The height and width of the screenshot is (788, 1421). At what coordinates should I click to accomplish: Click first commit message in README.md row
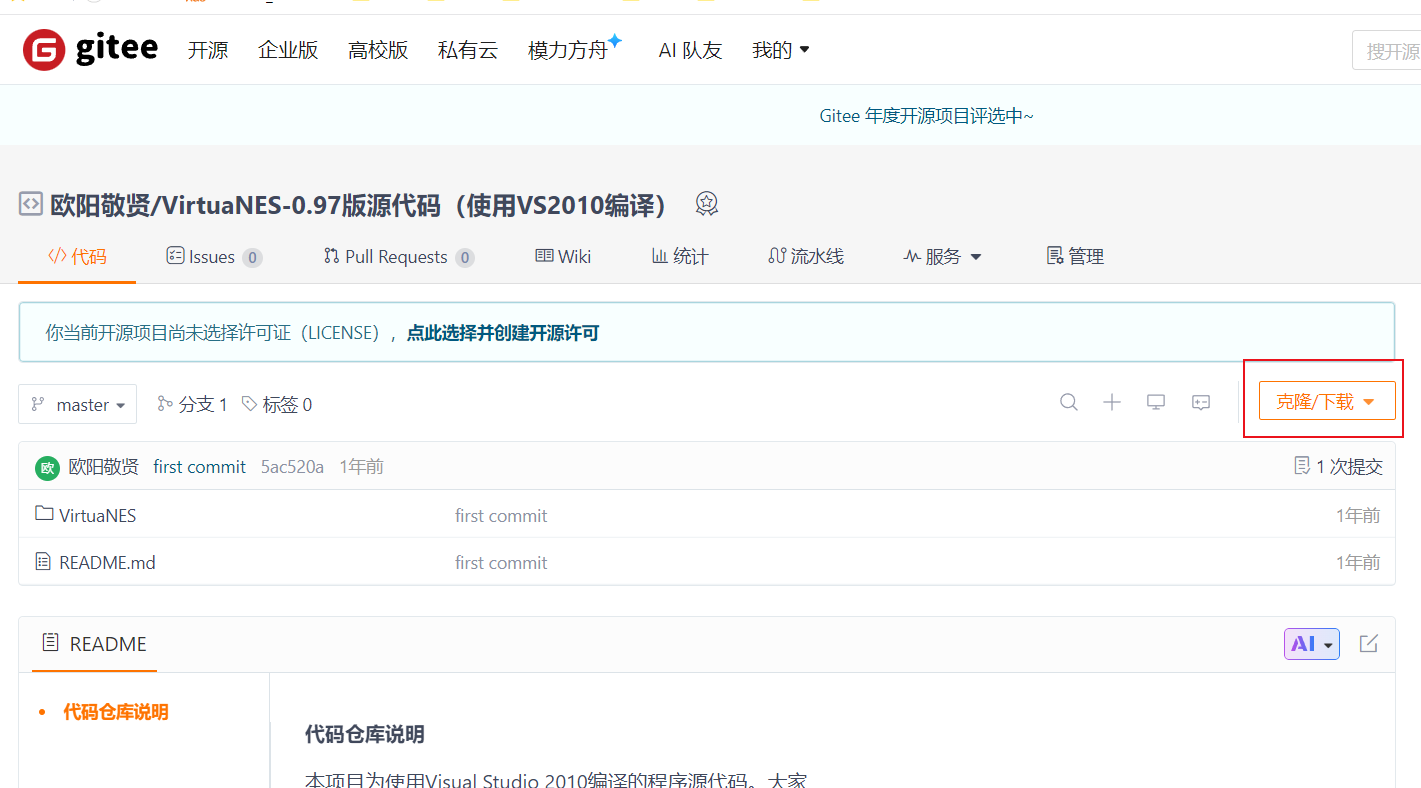click(501, 562)
